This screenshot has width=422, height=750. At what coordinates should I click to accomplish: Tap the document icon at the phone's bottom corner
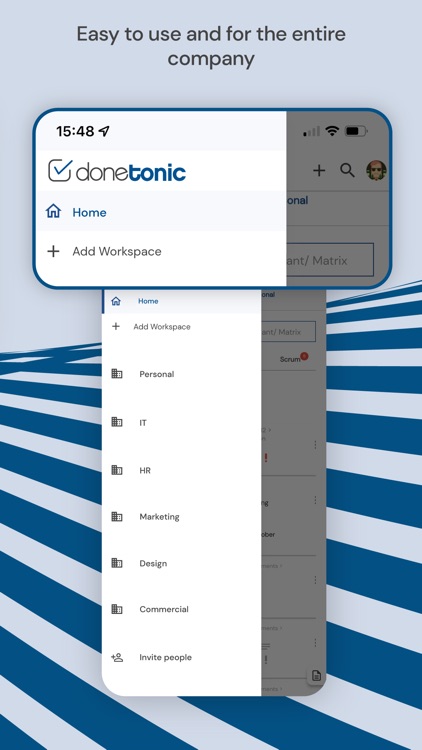[x=316, y=675]
